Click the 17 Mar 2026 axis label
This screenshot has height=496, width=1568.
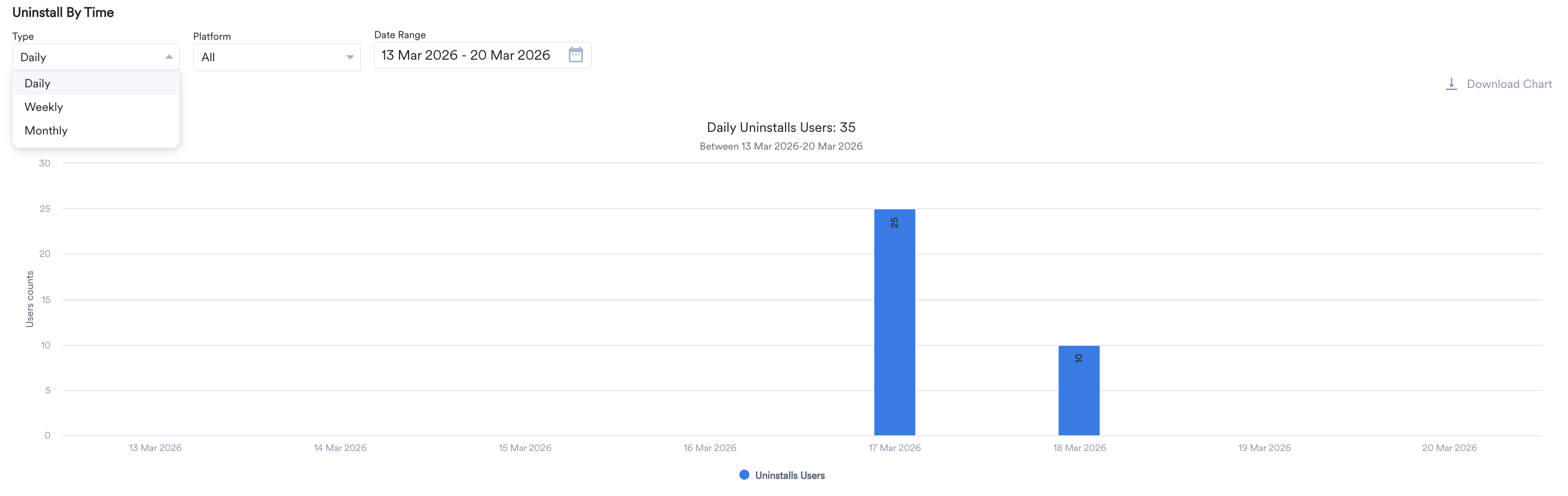coord(895,447)
